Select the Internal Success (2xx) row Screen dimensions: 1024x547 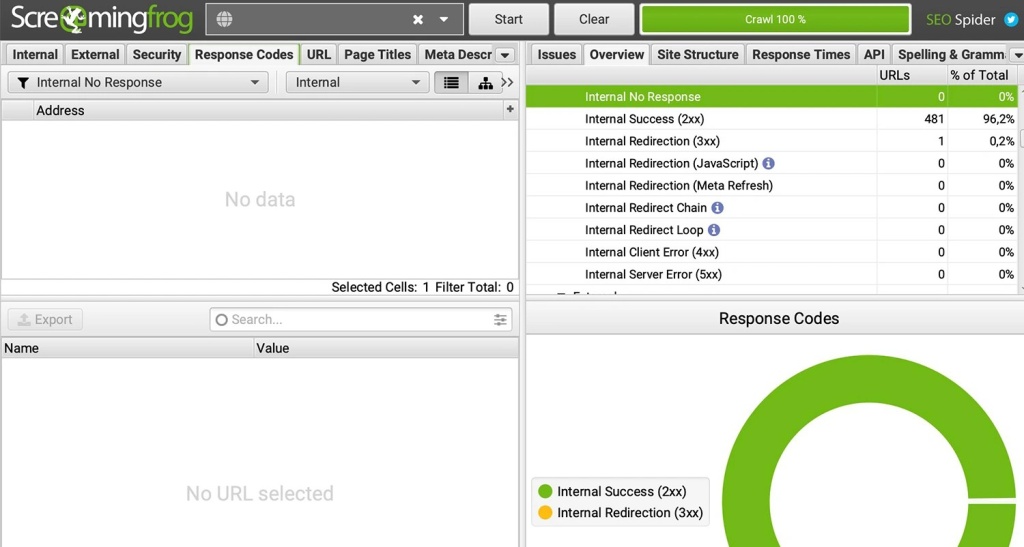[x=772, y=119]
